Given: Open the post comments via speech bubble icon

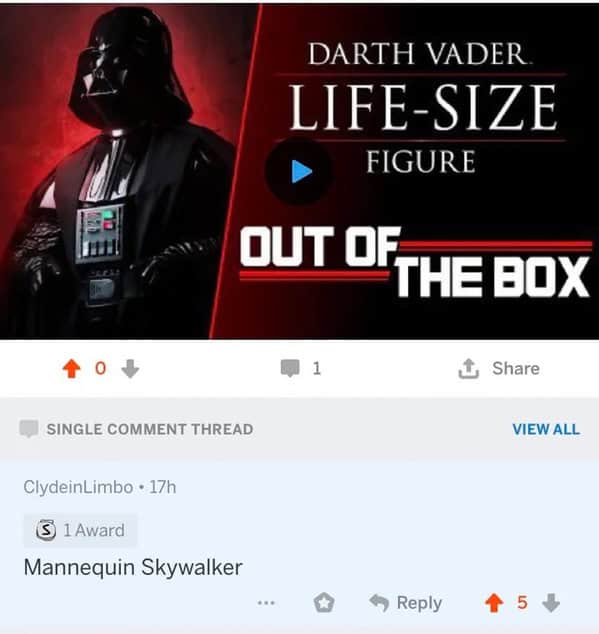Looking at the screenshot, I should click(290, 368).
